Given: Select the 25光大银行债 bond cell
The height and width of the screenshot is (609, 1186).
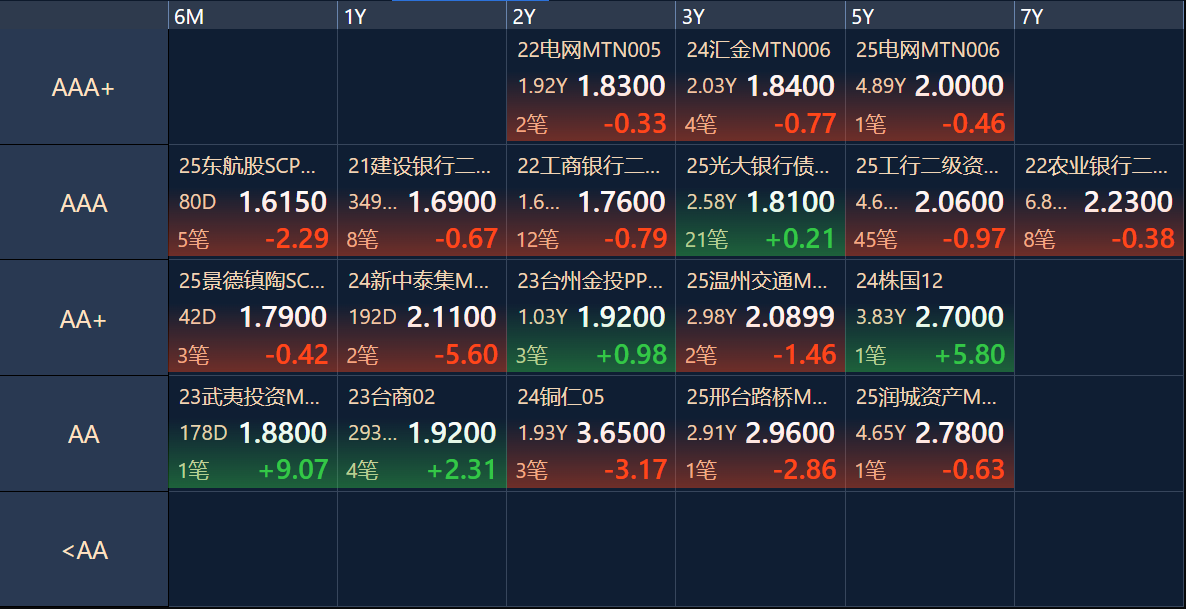Looking at the screenshot, I should tap(760, 203).
